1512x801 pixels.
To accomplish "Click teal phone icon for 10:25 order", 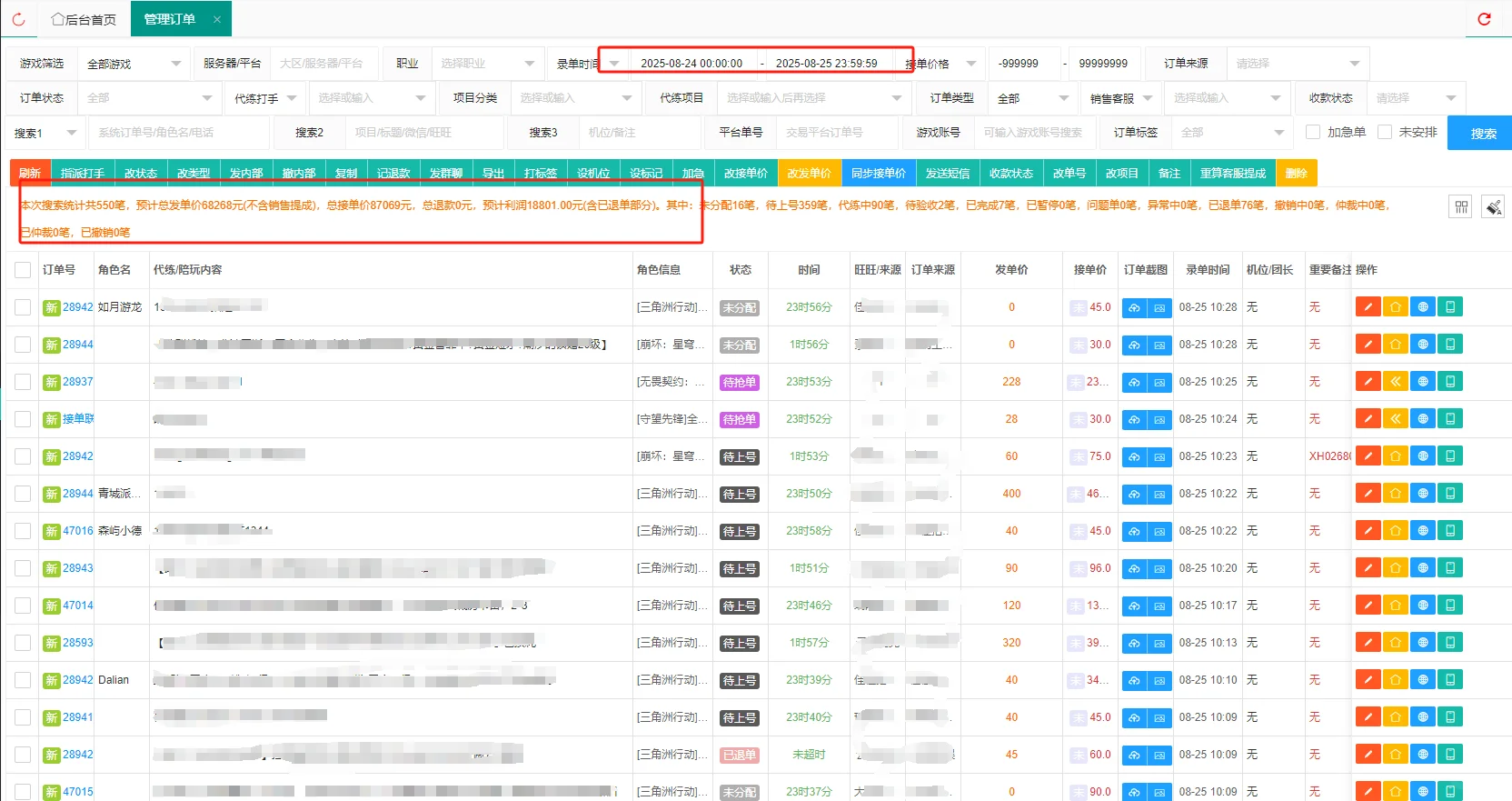I will [x=1450, y=382].
